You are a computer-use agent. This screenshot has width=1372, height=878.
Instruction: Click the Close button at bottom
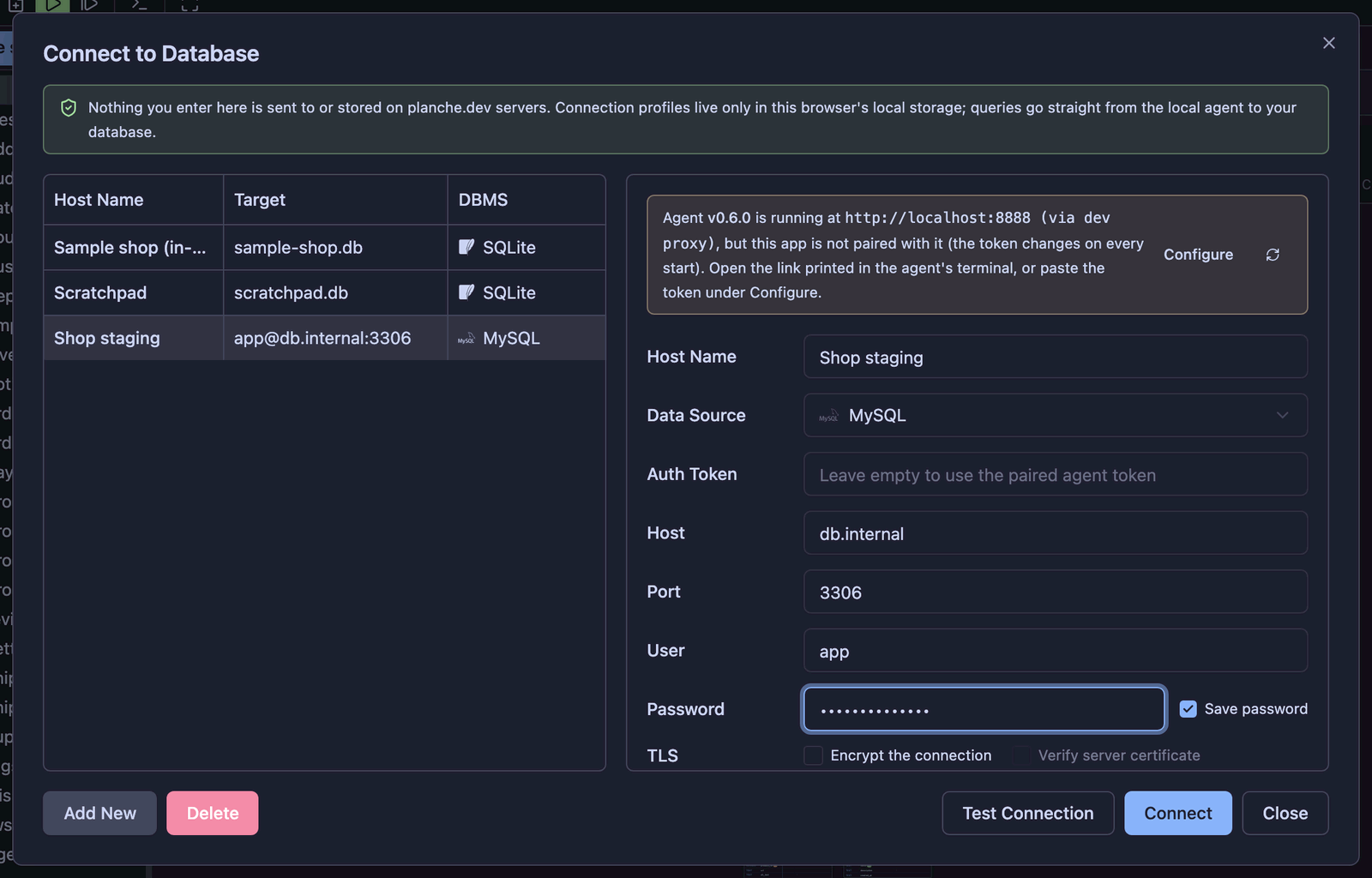pos(1285,813)
